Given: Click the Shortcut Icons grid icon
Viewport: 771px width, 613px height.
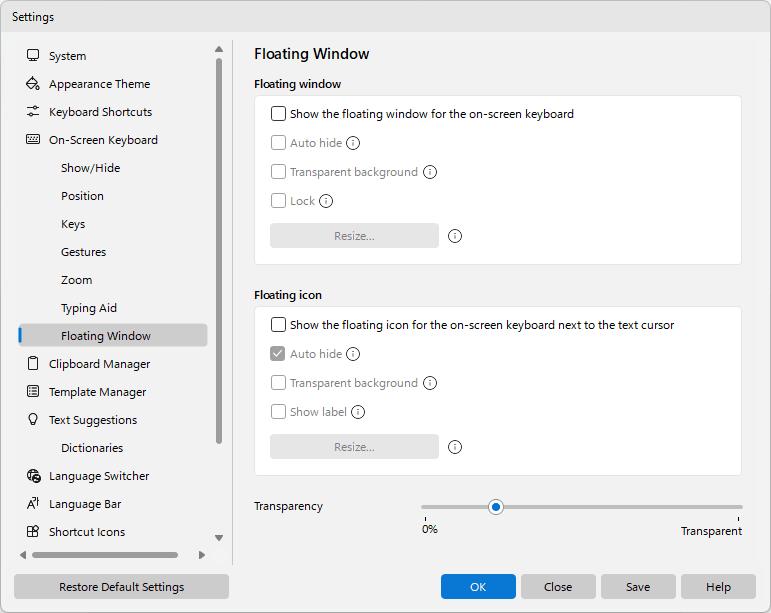Looking at the screenshot, I should (x=33, y=531).
